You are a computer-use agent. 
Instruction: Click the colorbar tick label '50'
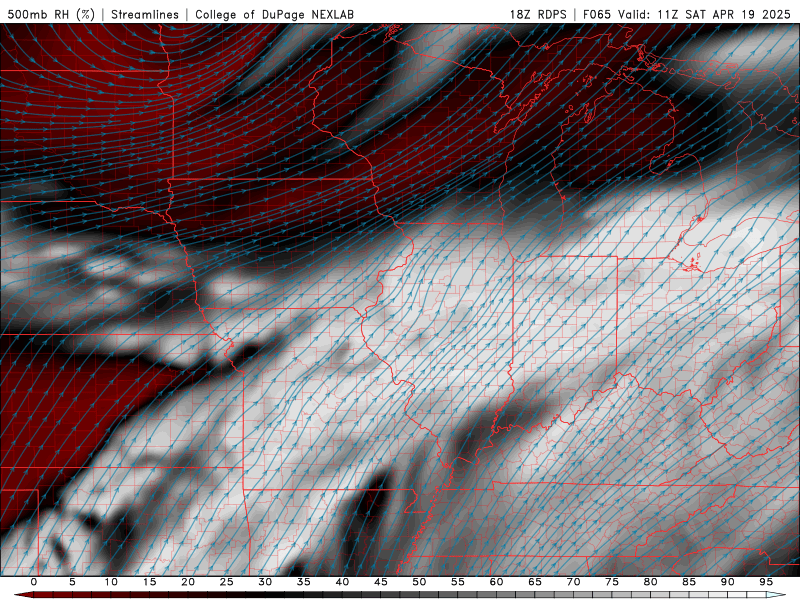419,582
